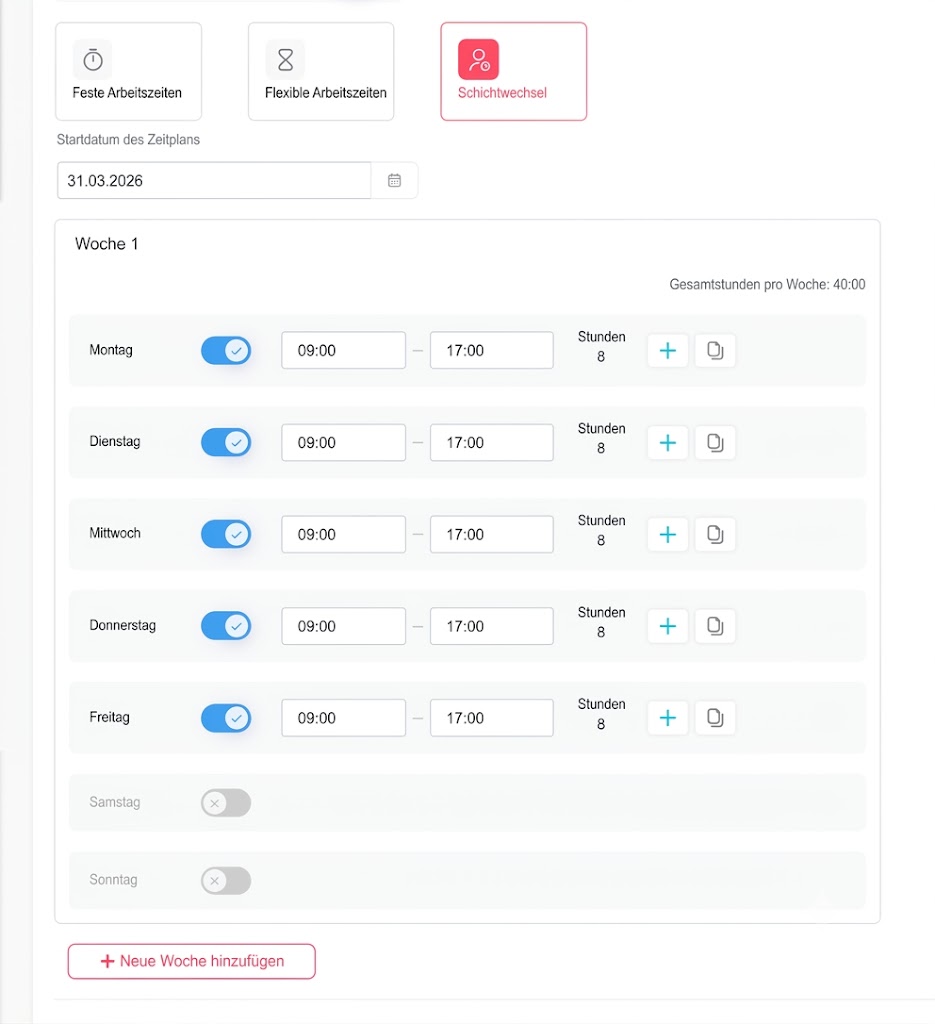Enable the Samstag toggle

226,803
